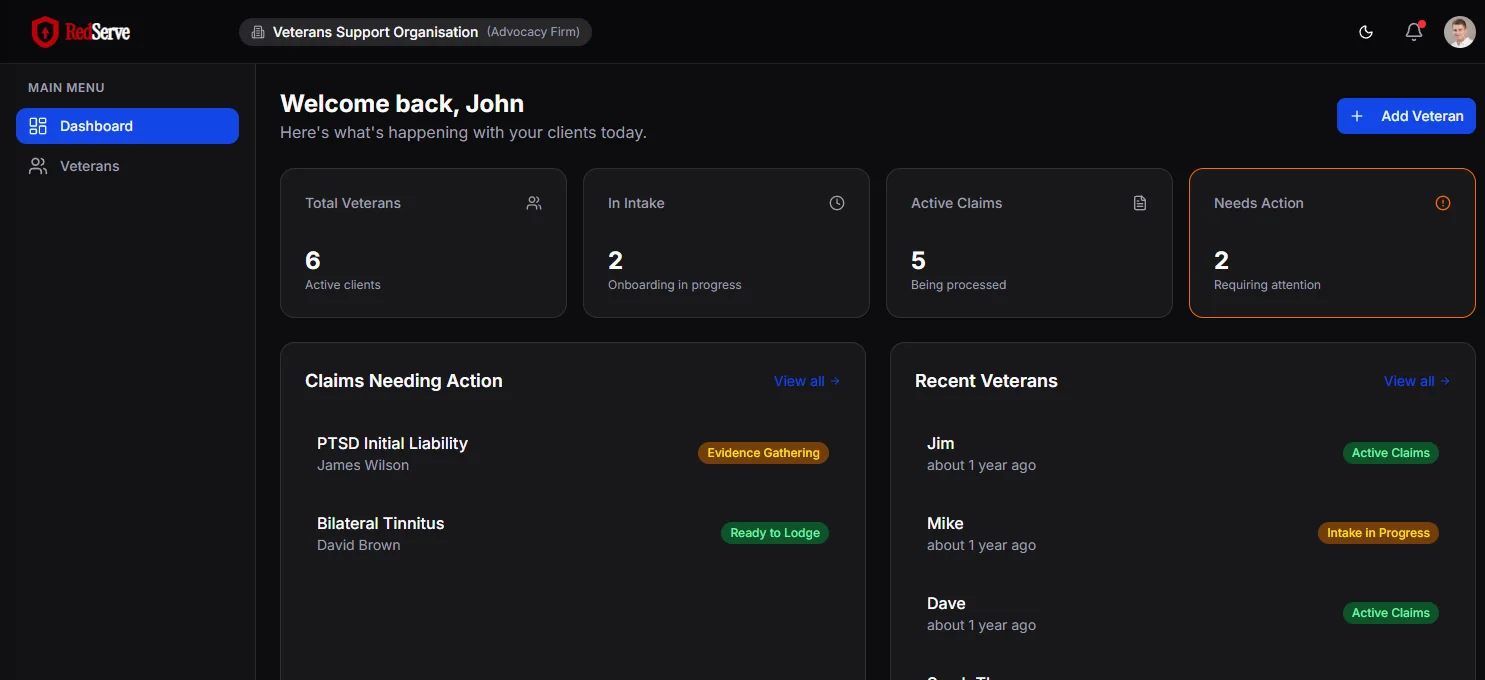The width and height of the screenshot is (1485, 680).
Task: Select Mike in Recent Veterans
Action: coord(945,523)
